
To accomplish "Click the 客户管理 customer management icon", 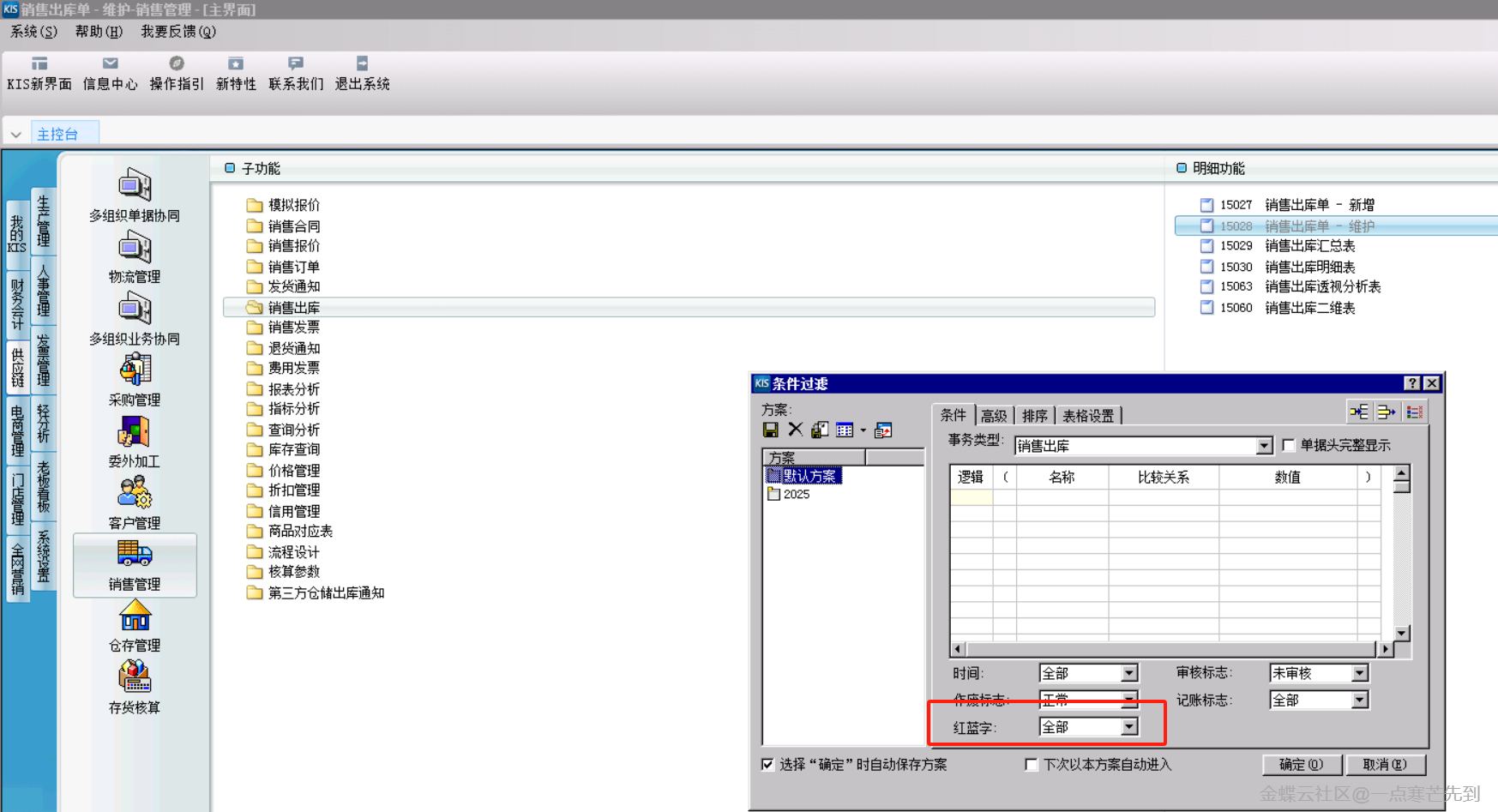I will point(135,502).
